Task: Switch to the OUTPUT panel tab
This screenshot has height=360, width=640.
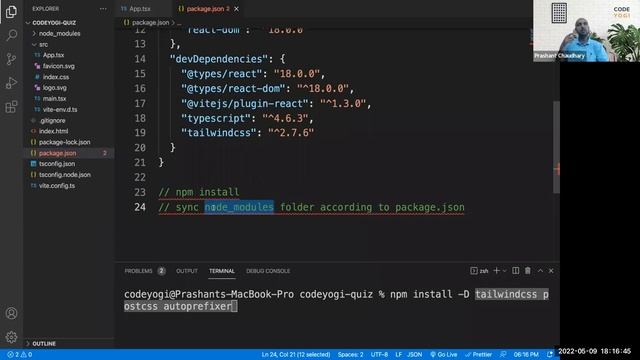Action: click(187, 271)
